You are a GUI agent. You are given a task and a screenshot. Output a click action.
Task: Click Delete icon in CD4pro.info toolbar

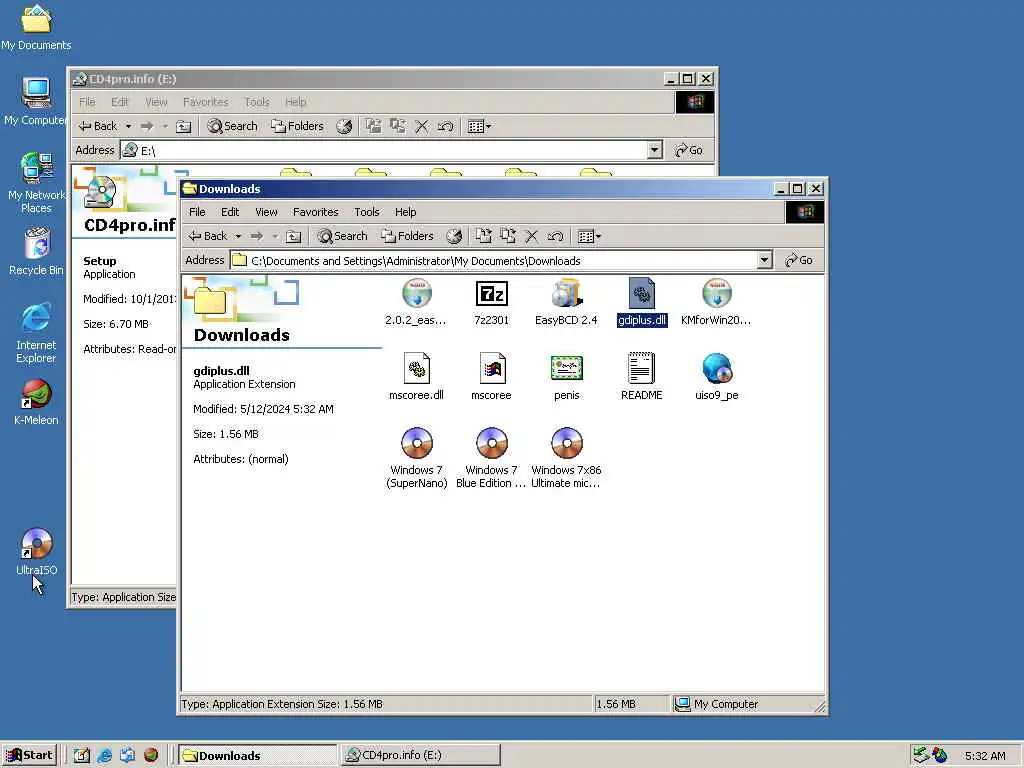point(422,126)
